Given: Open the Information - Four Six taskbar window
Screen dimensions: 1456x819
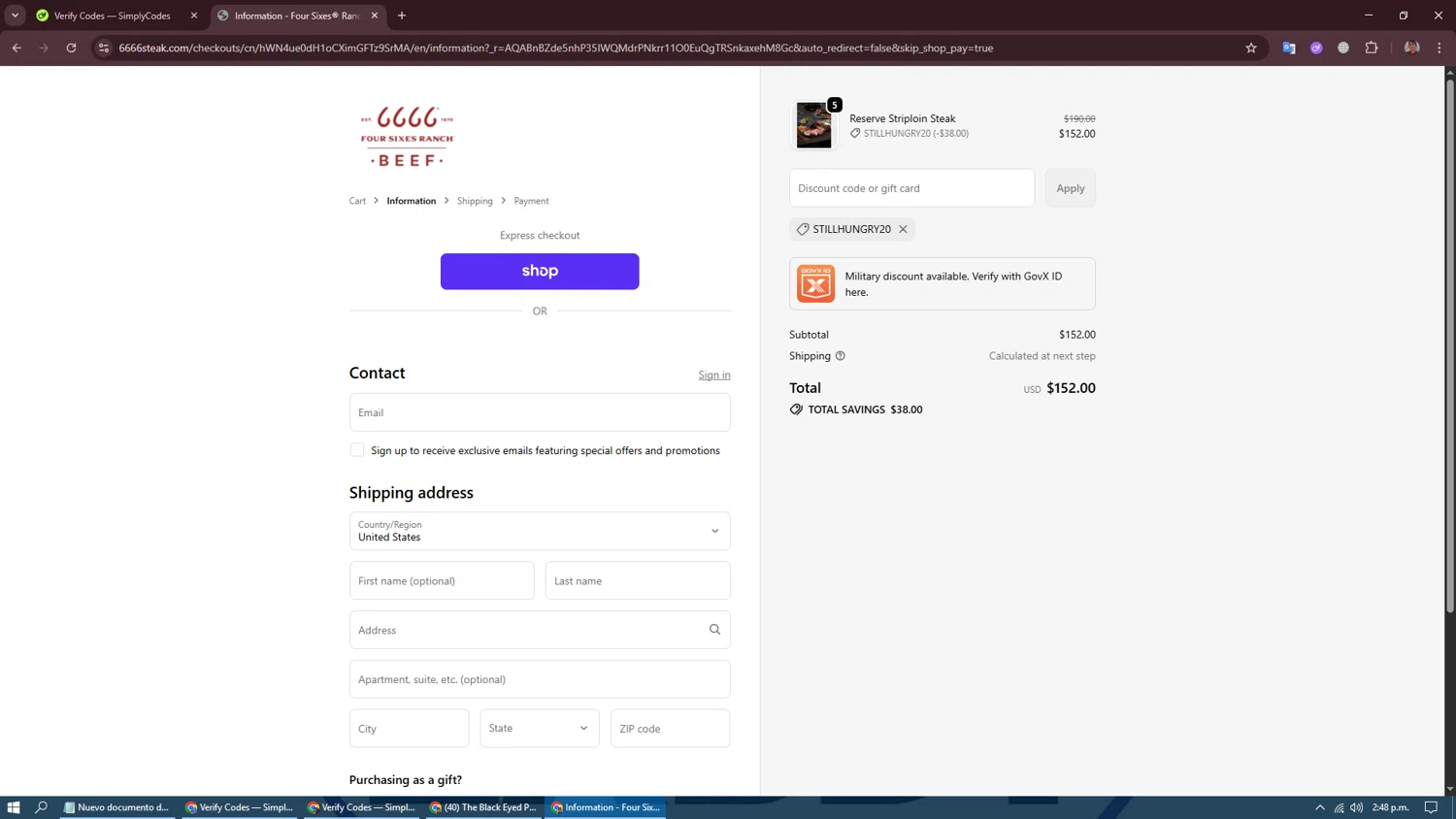Looking at the screenshot, I should click(606, 807).
